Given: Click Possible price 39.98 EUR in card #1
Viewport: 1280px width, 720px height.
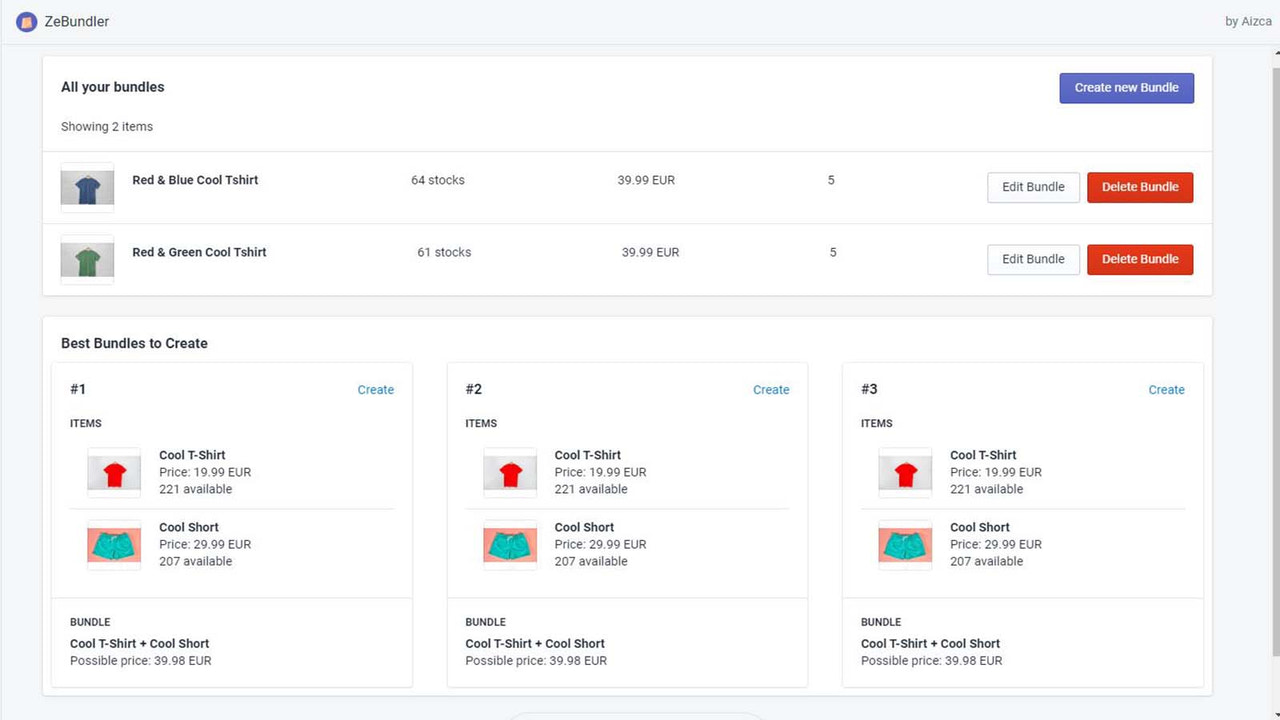Looking at the screenshot, I should pos(140,661).
